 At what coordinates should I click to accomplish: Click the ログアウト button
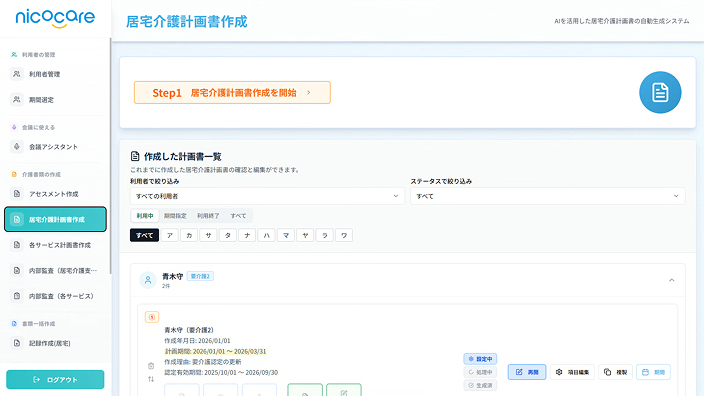pos(55,379)
